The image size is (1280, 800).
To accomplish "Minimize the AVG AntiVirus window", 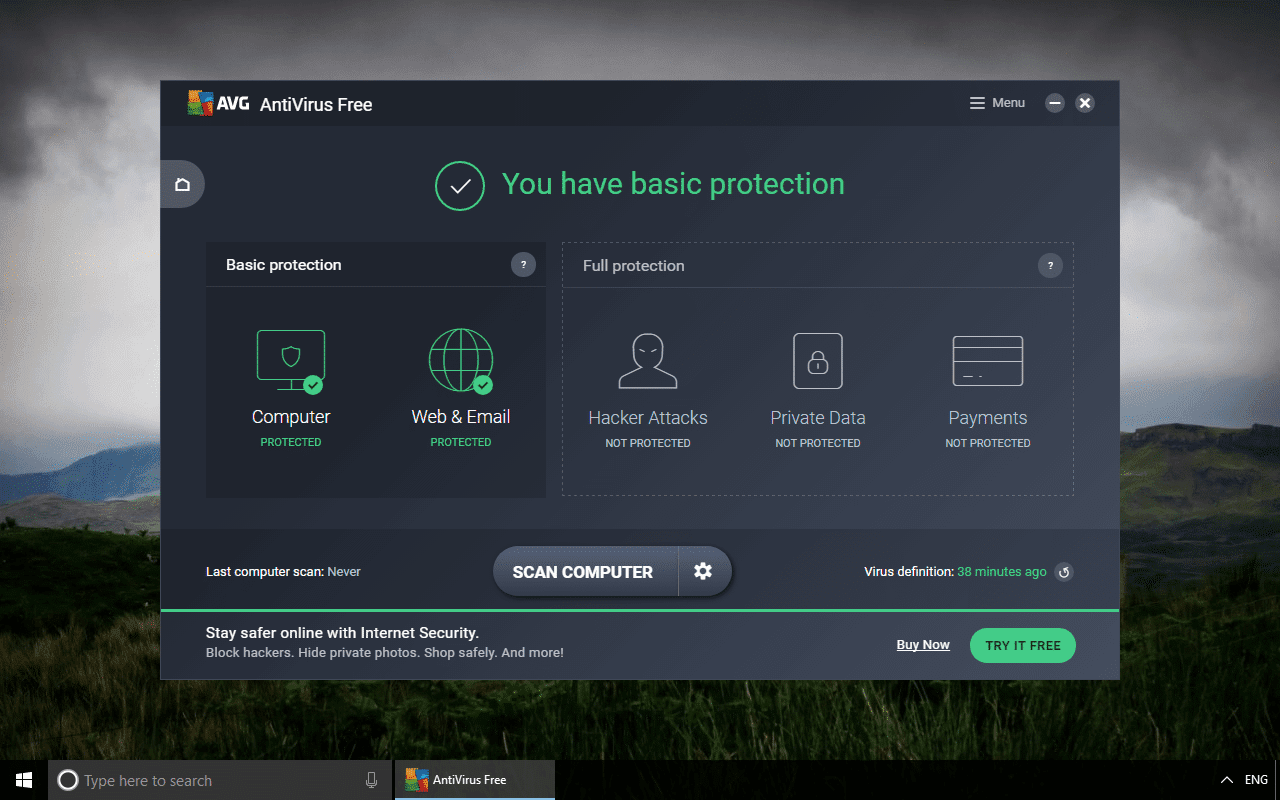I will (x=1054, y=103).
